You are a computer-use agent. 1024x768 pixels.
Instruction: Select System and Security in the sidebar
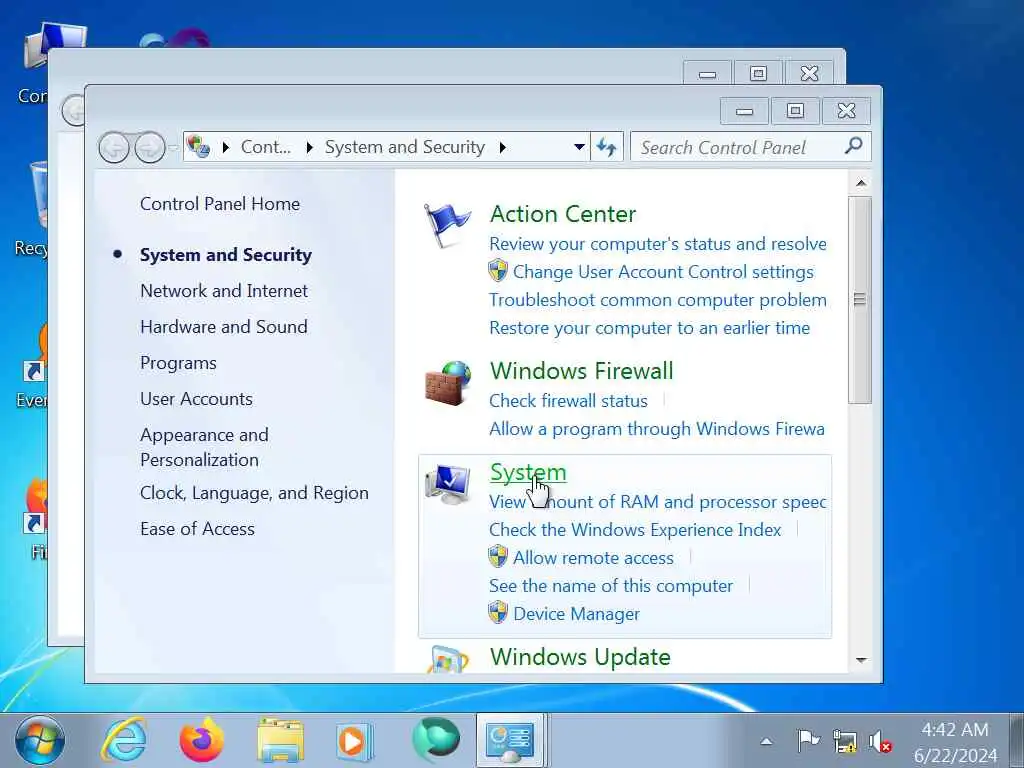(226, 255)
